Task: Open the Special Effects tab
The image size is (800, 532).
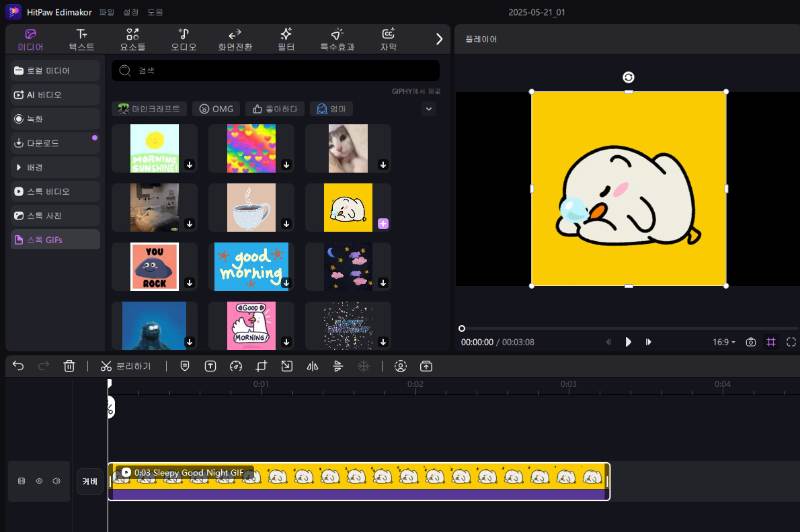Action: pos(337,40)
